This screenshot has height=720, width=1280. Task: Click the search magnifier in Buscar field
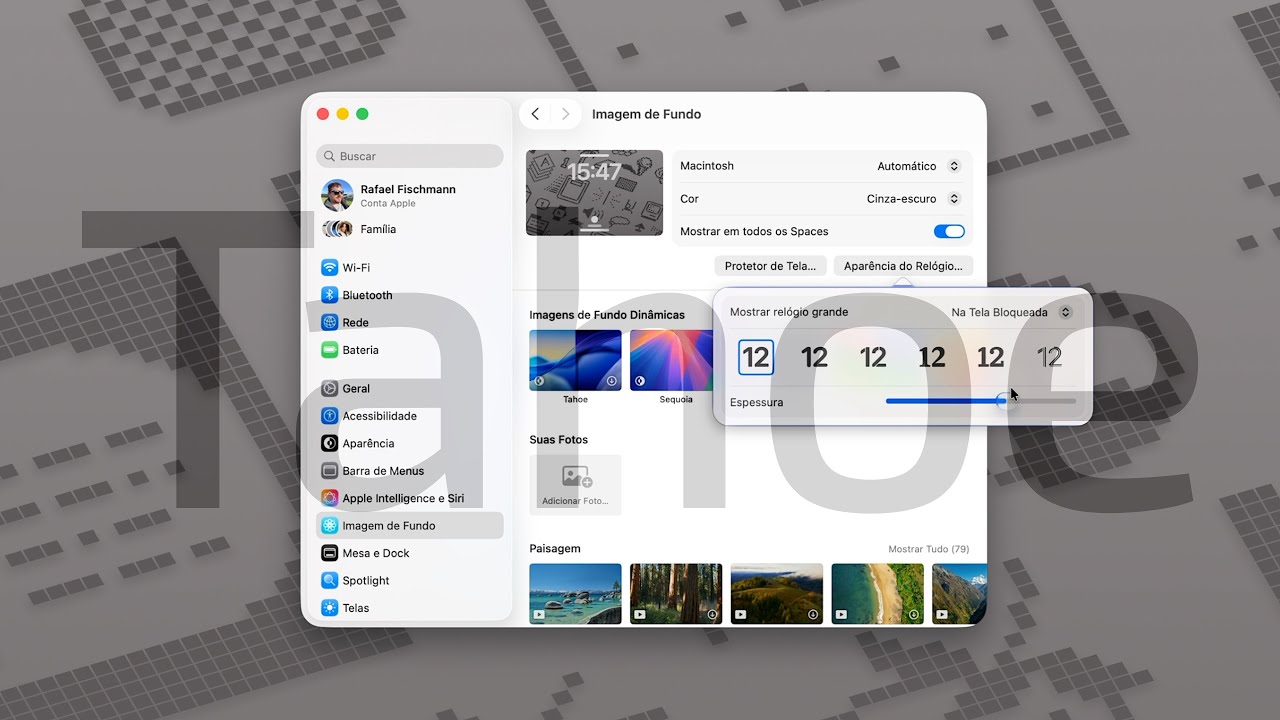point(329,156)
